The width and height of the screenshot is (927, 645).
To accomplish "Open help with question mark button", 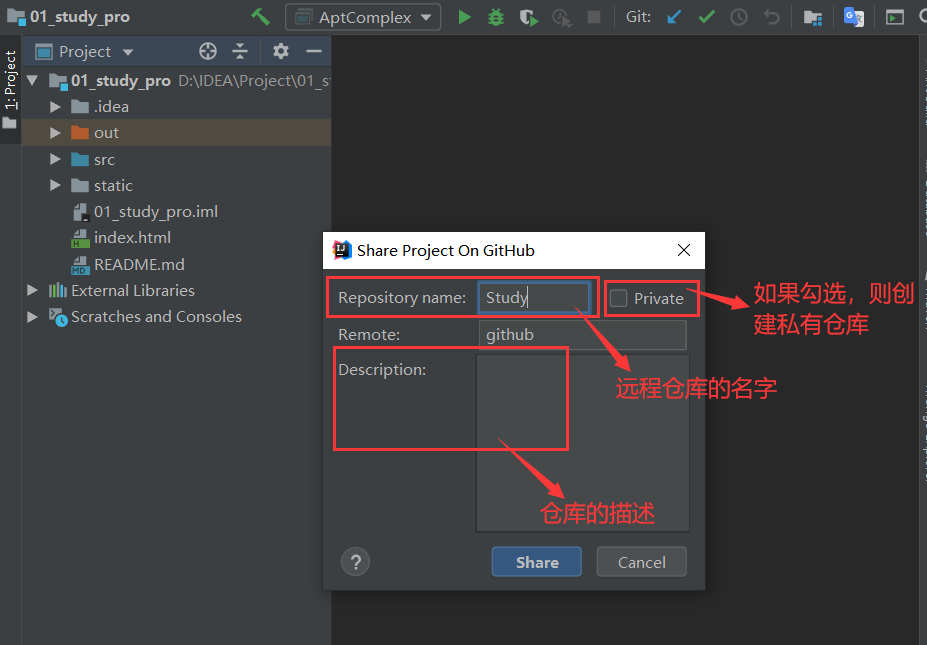I will 355,562.
